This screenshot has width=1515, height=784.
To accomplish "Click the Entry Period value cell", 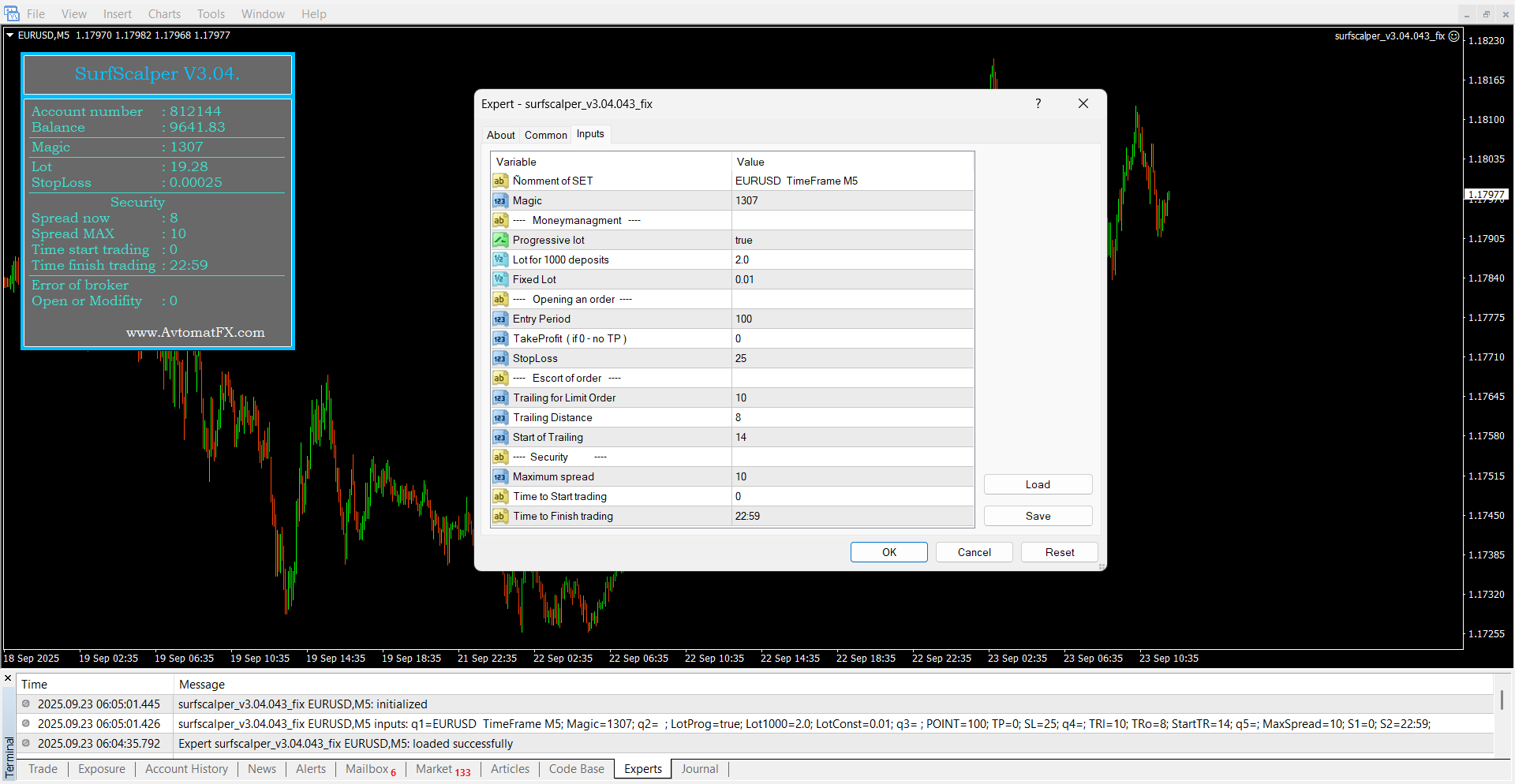I will coord(852,319).
